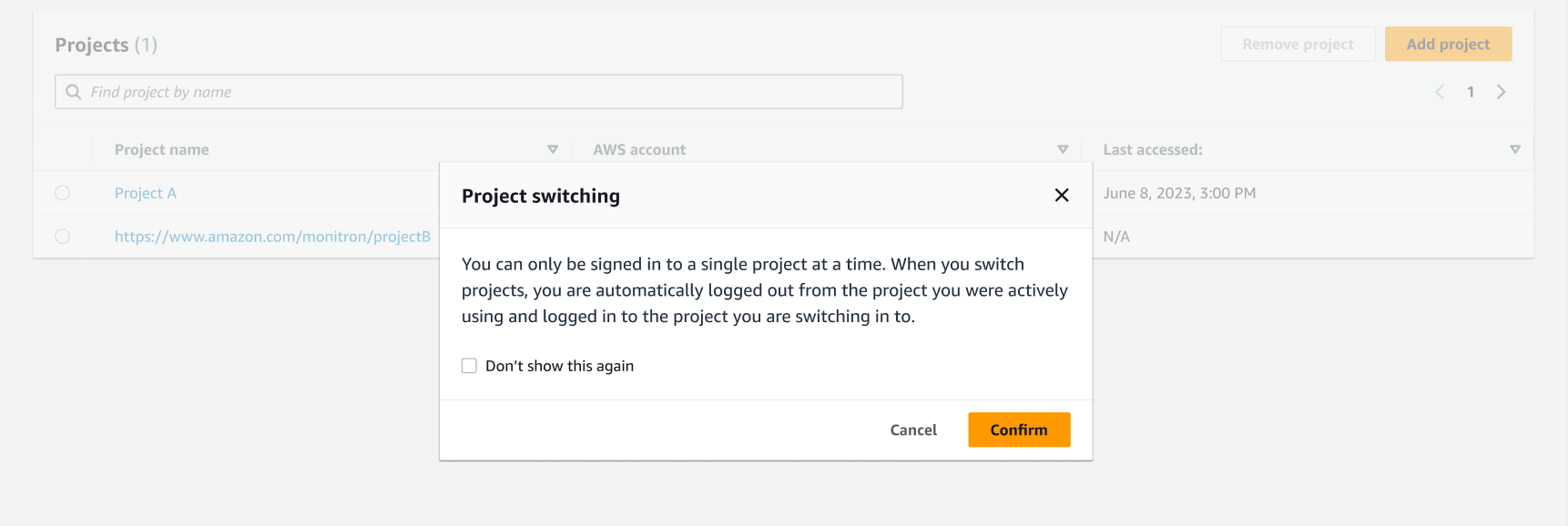Select the radio button for Project A
1568x526 pixels.
pos(62,192)
